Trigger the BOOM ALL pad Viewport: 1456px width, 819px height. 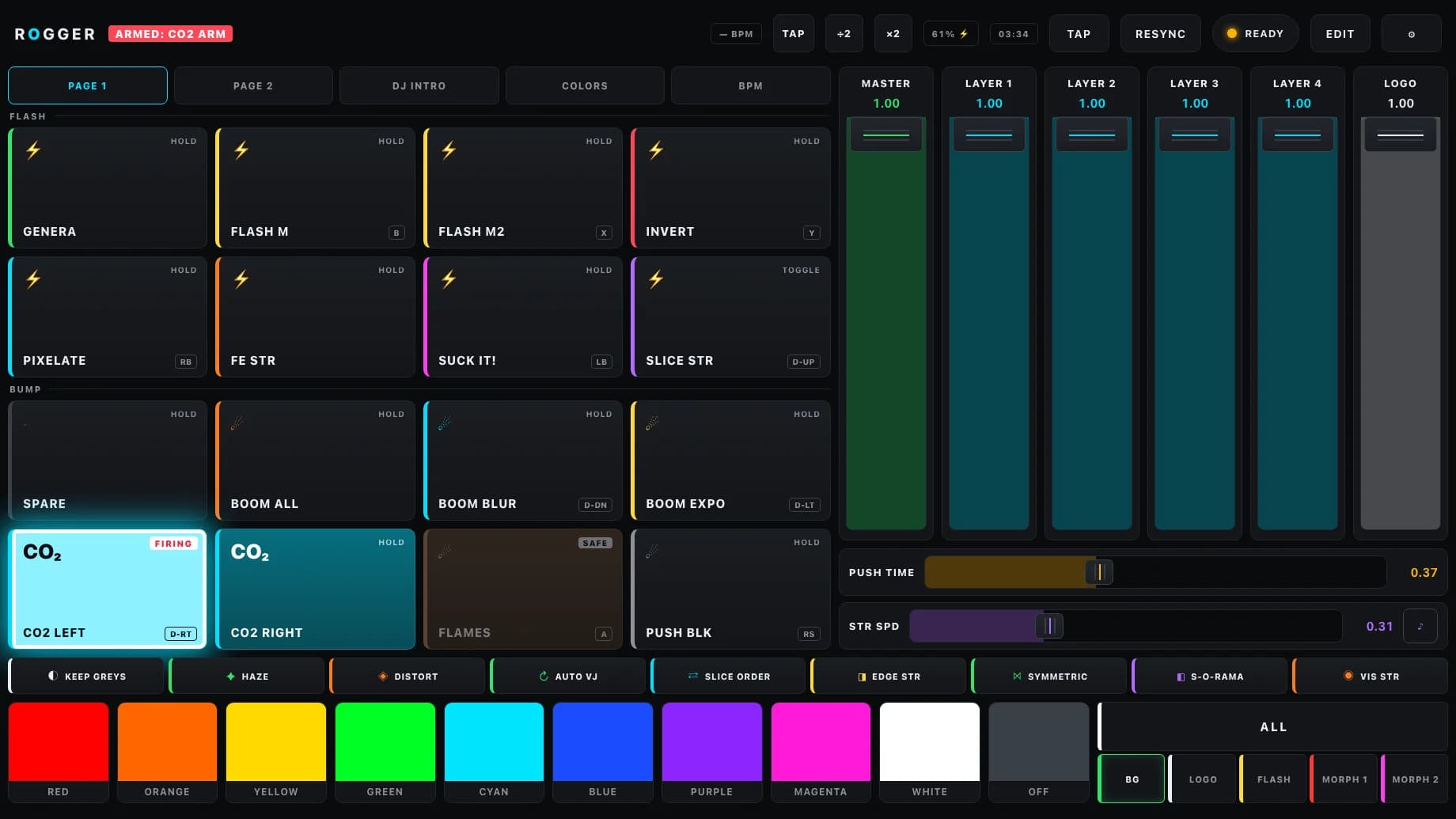coord(315,461)
